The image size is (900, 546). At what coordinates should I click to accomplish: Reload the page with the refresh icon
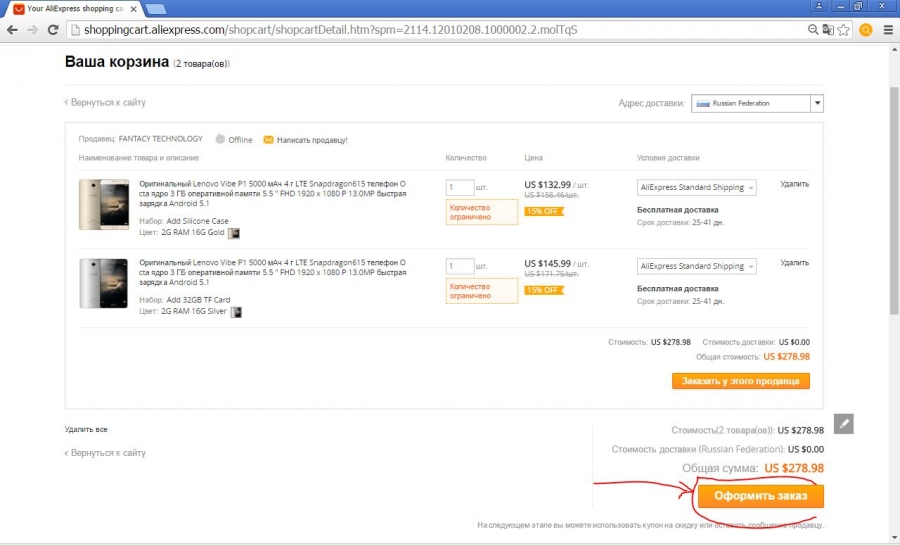click(53, 30)
